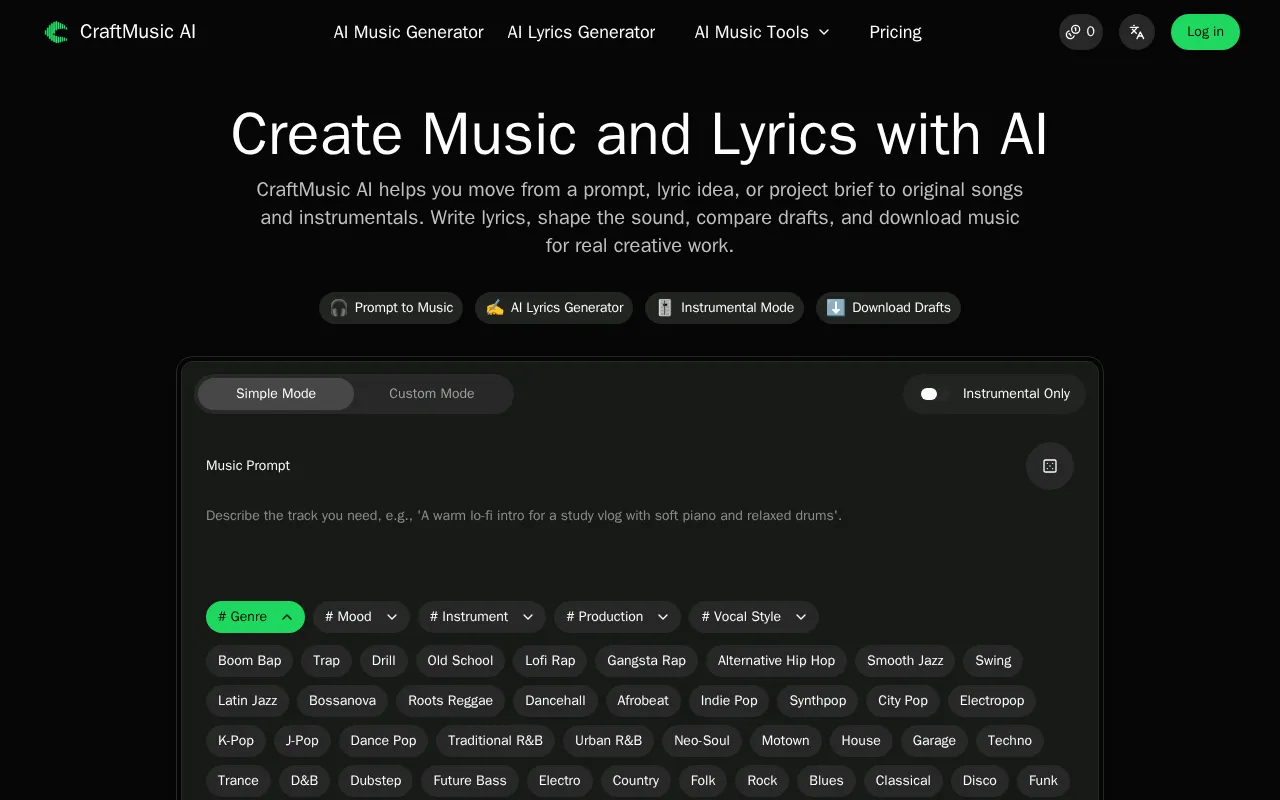Image resolution: width=1280 pixels, height=800 pixels.
Task: Tap the D&B genre tag
Action: (x=304, y=781)
